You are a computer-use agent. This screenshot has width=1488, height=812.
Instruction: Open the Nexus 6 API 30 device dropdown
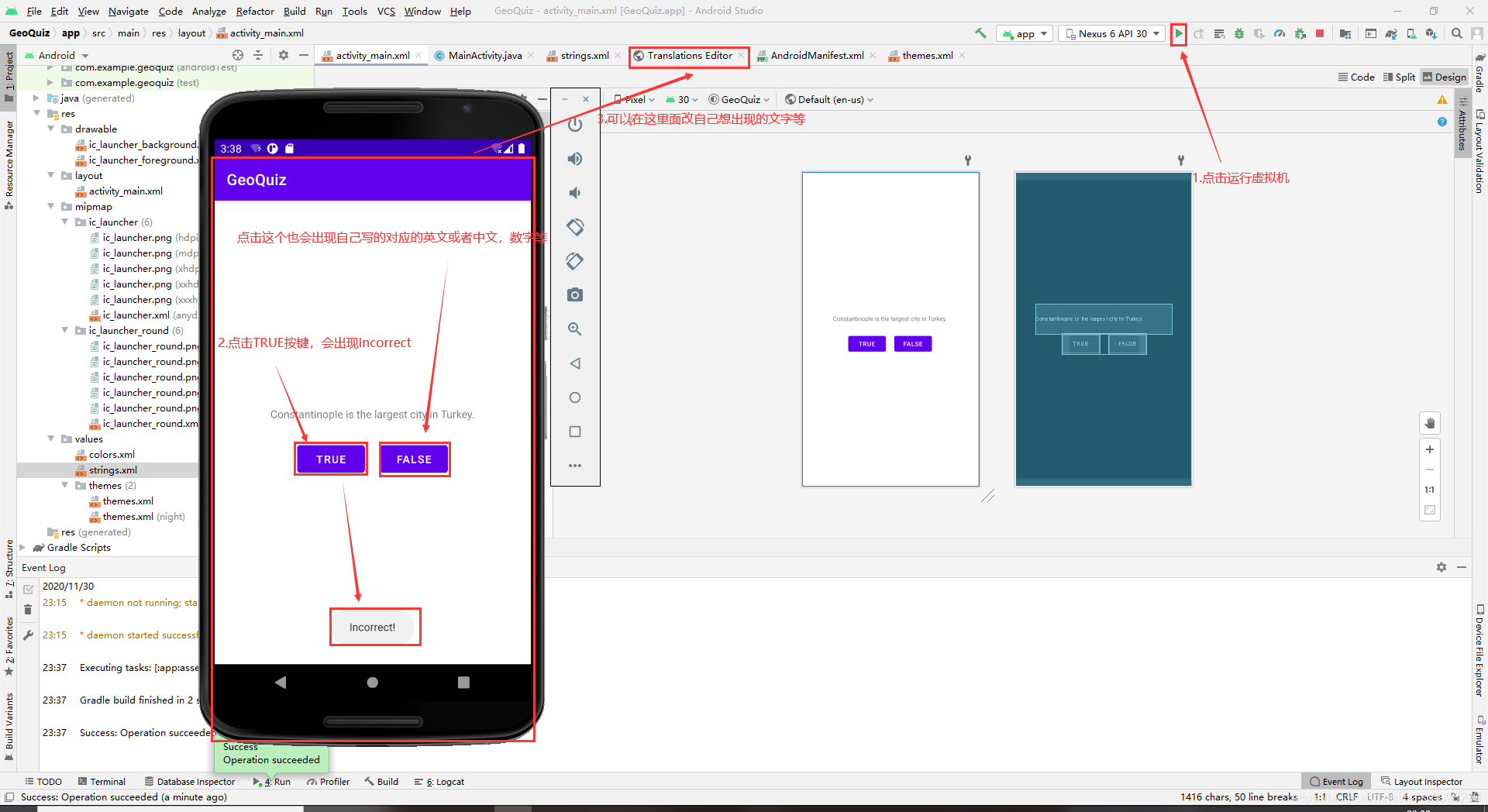point(1112,33)
